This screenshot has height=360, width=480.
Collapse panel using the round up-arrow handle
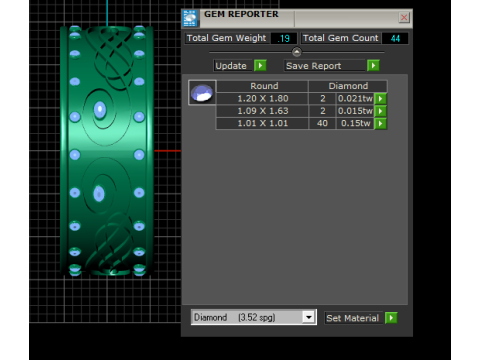click(297, 52)
